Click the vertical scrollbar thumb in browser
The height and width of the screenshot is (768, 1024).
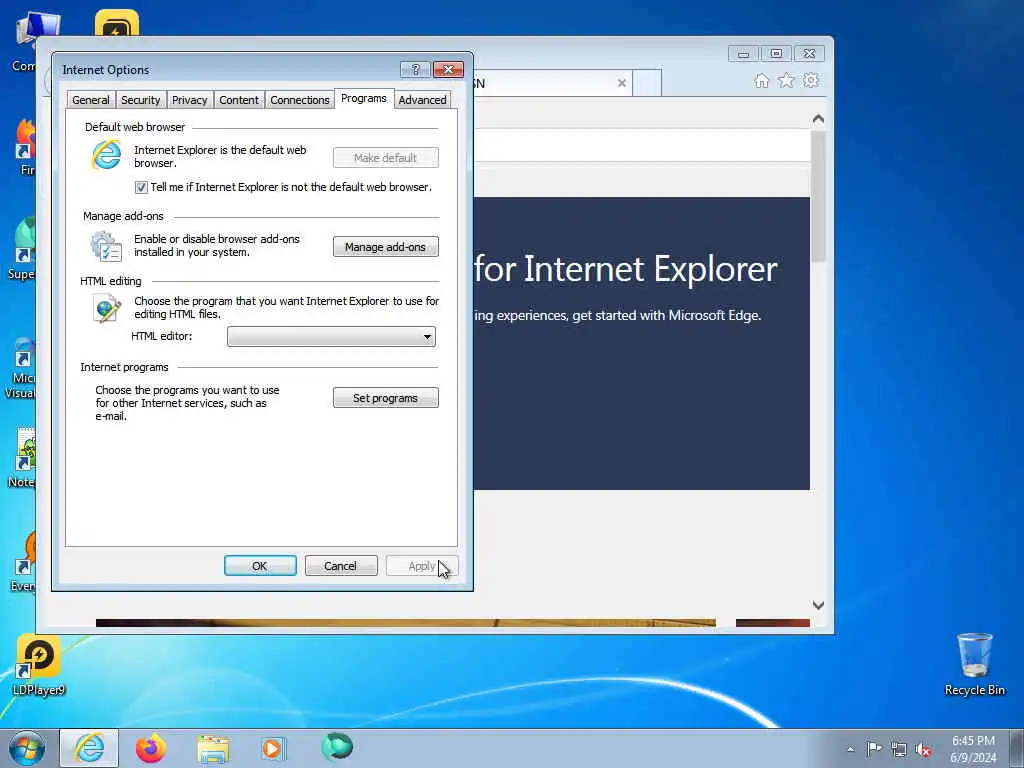[x=818, y=196]
